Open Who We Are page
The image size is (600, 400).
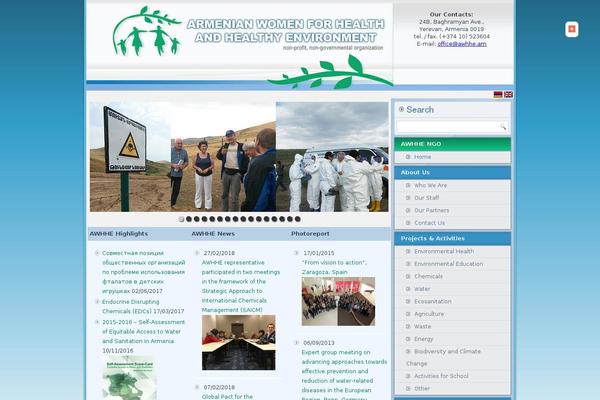tap(430, 185)
